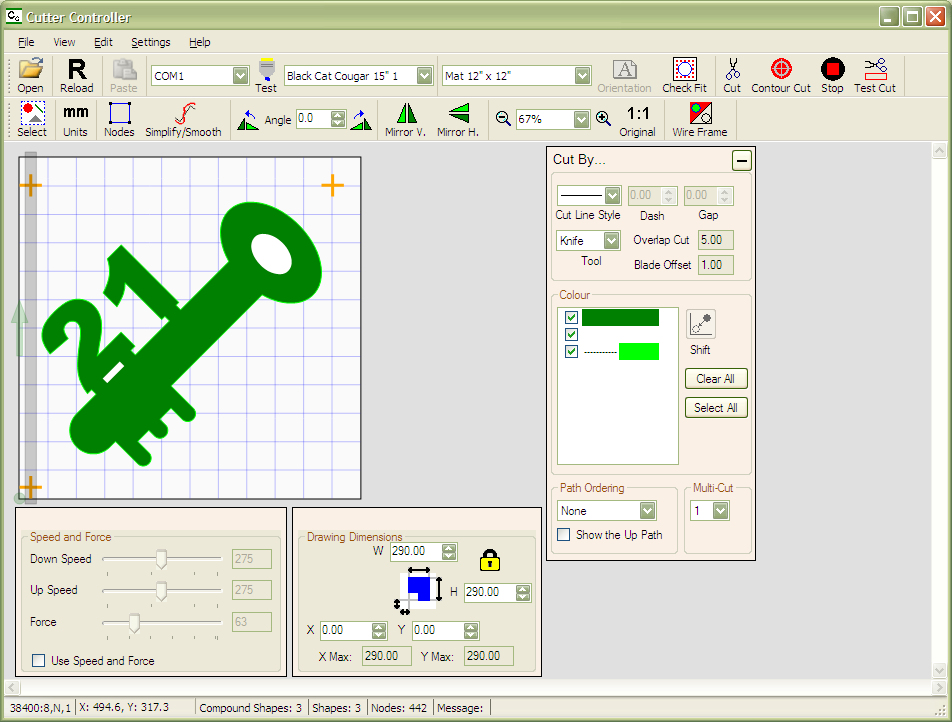Open the Edit menu
This screenshot has width=952, height=722.
(x=103, y=42)
